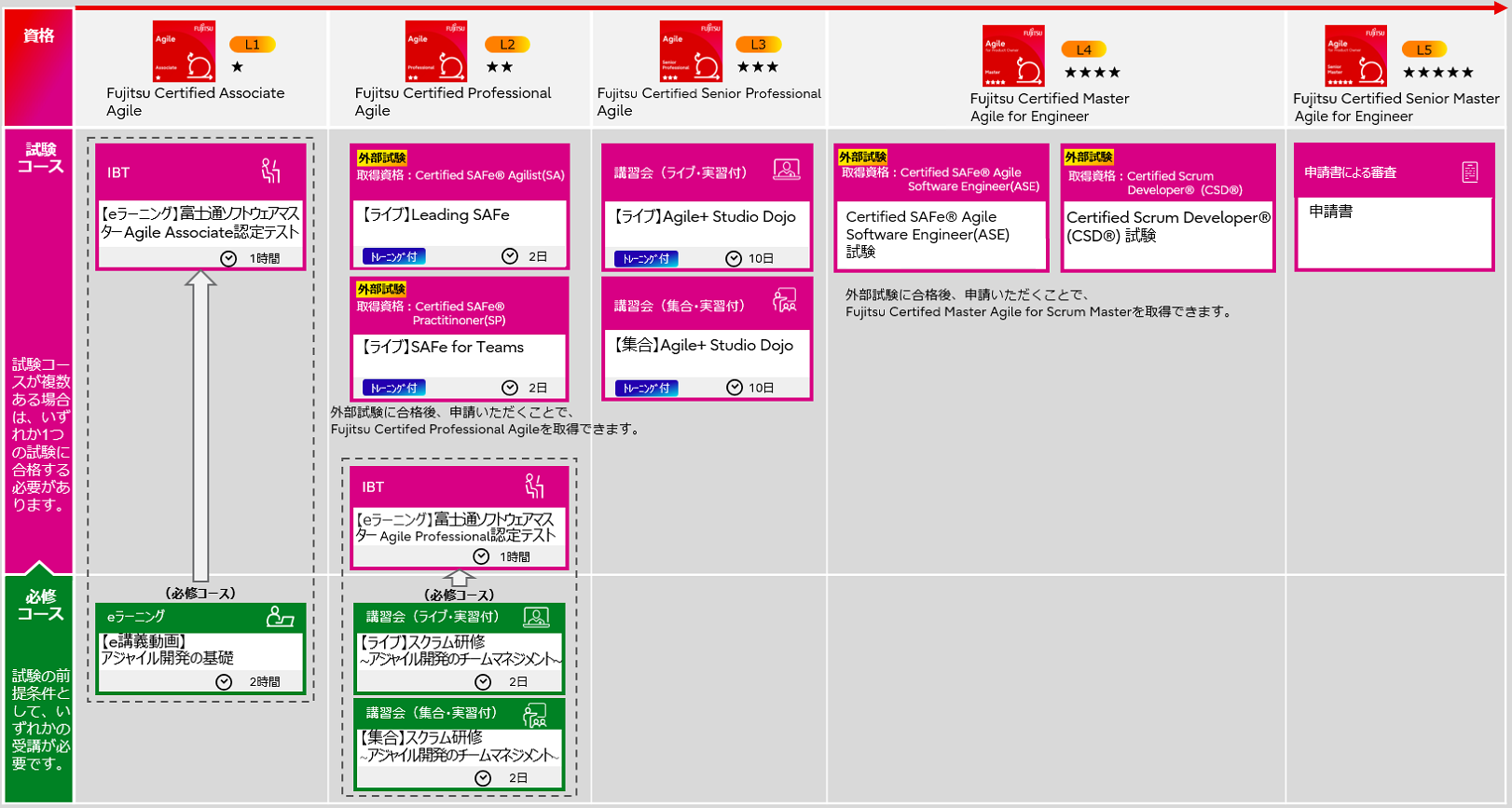Click the 取得資格: Certified SAFe Agilist(SA) header
The width and height of the screenshot is (1512, 808).
coord(460,175)
